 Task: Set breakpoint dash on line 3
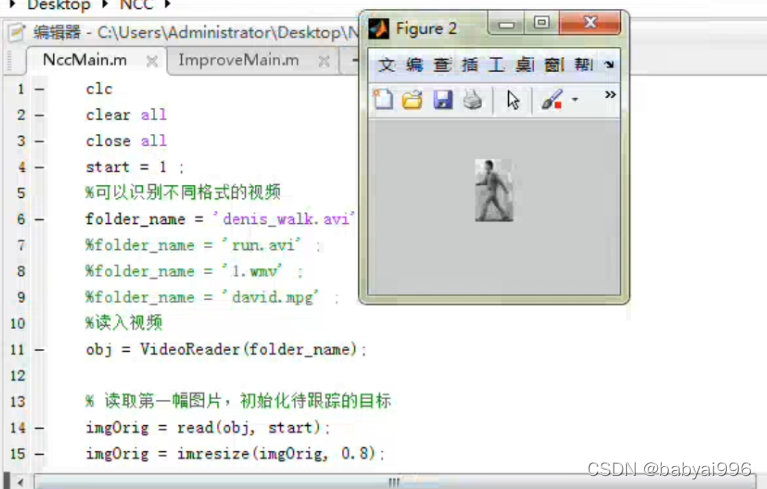[x=40, y=141]
